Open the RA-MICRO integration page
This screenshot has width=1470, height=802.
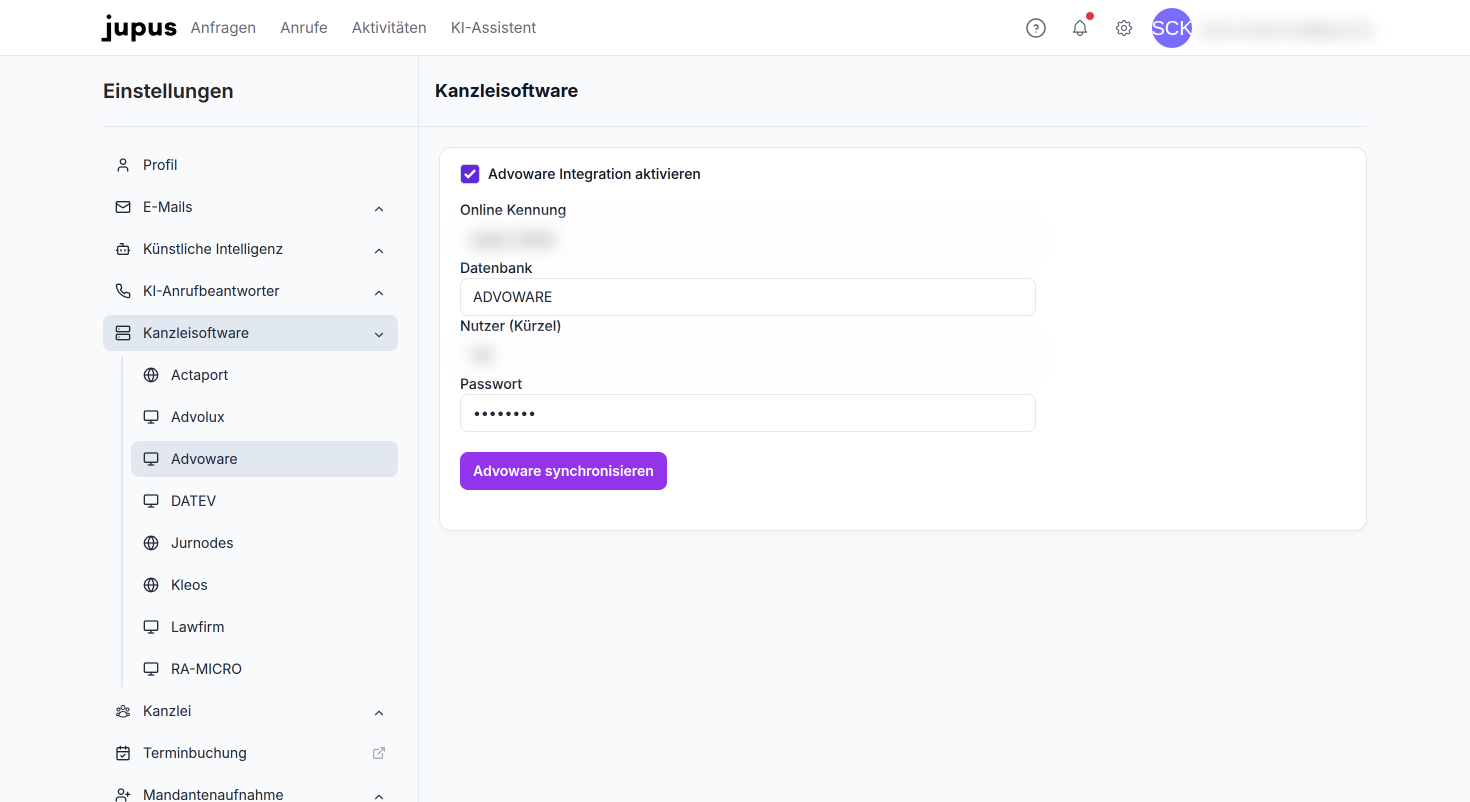click(264, 669)
